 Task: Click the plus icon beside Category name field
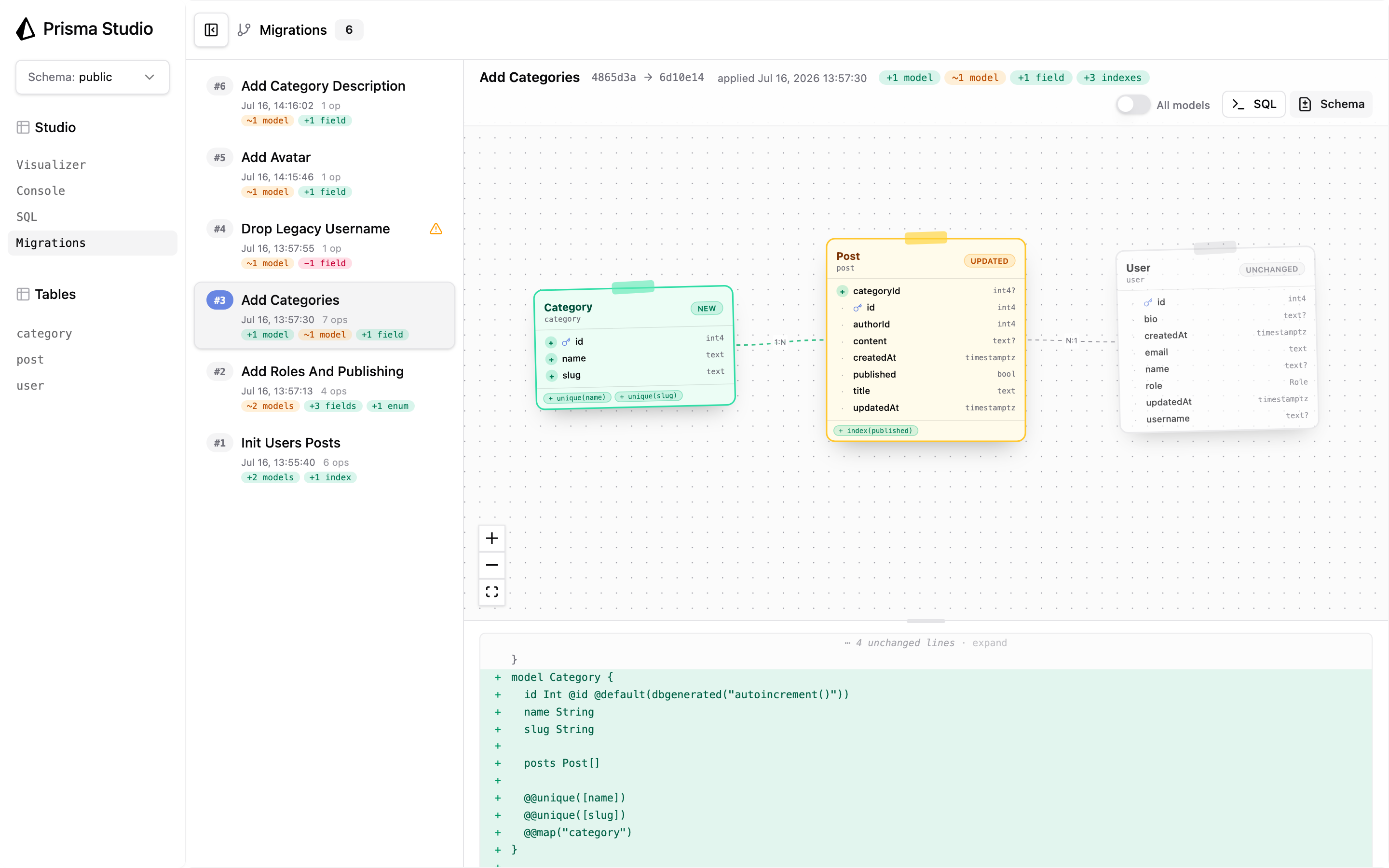[551, 359]
